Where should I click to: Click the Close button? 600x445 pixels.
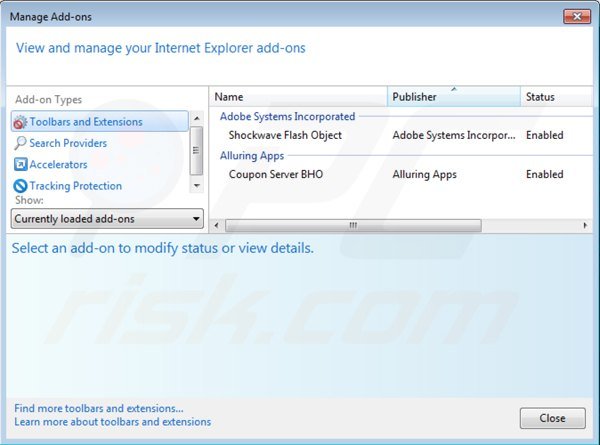[553, 418]
